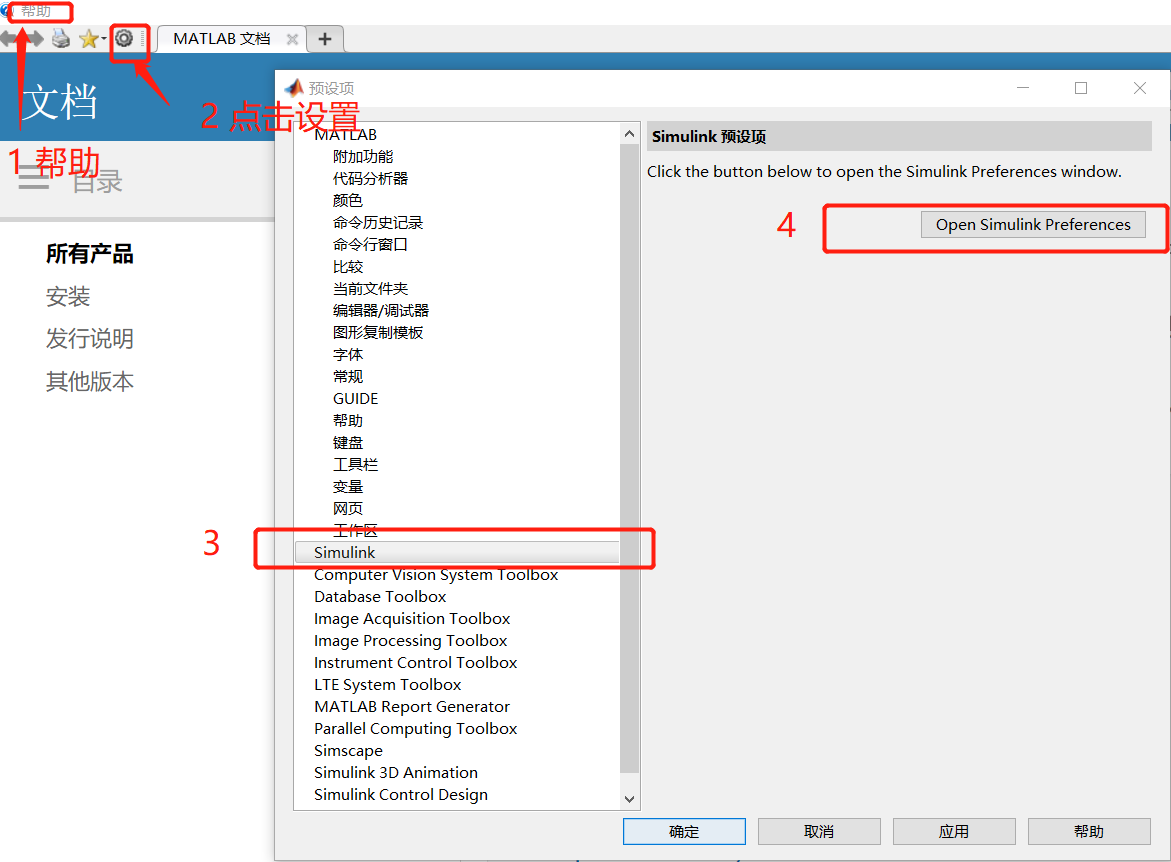Open the favorites star icon
This screenshot has width=1171, height=862.
88,38
